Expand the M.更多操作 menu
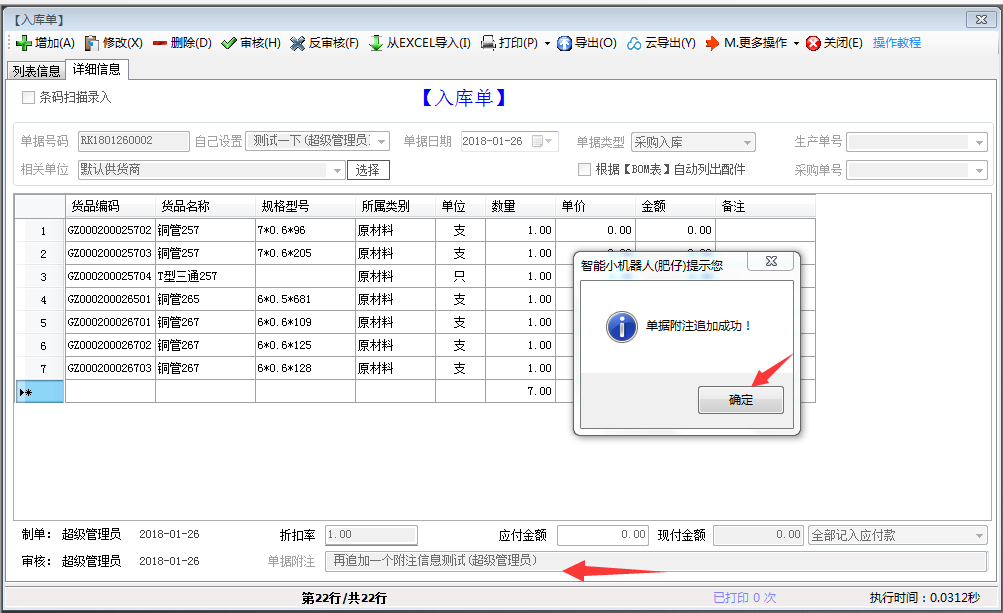Screen dimensions: 1003x613 click(x=796, y=43)
